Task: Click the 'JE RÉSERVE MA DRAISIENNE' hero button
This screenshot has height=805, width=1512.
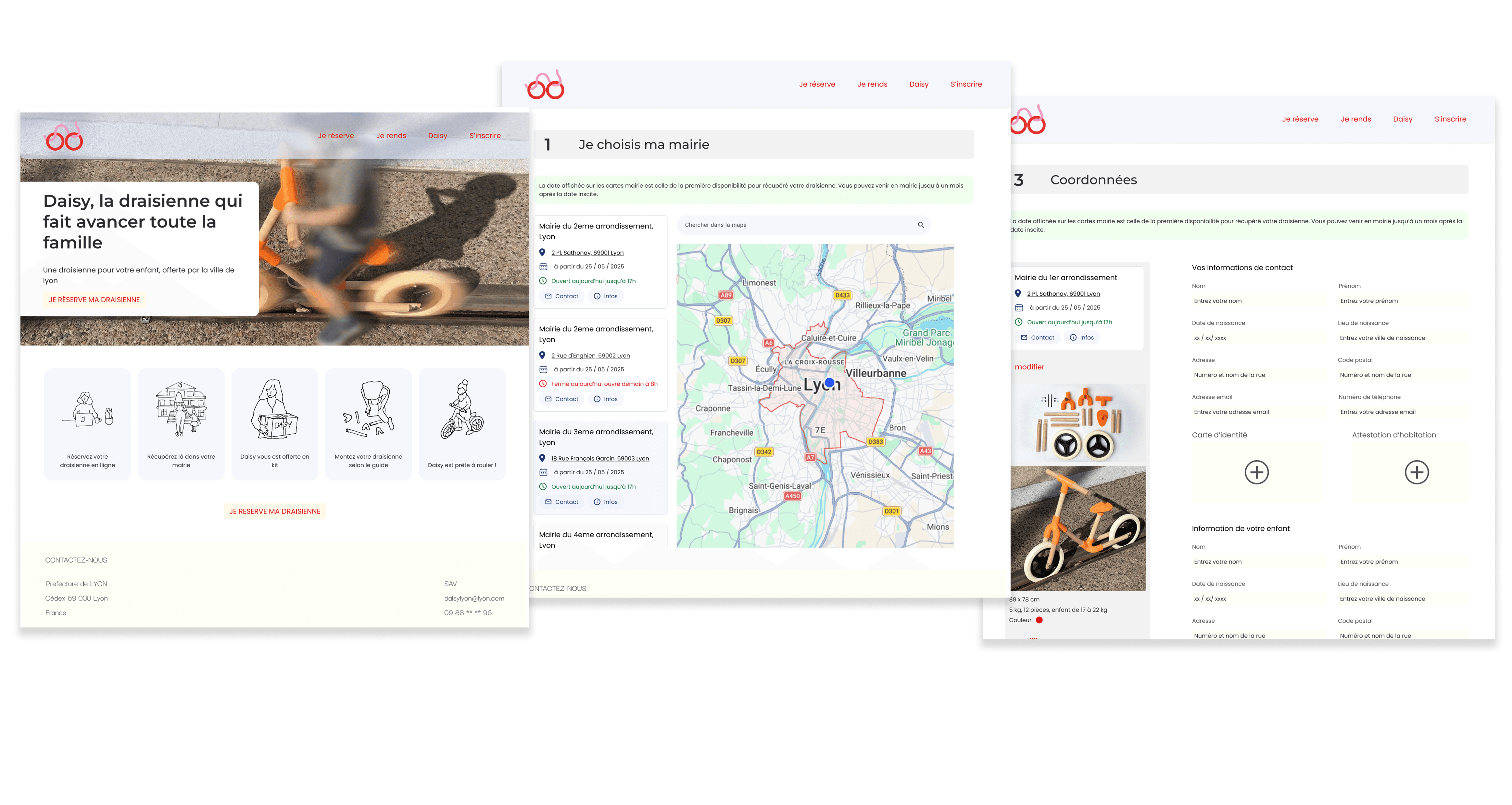Action: [94, 300]
